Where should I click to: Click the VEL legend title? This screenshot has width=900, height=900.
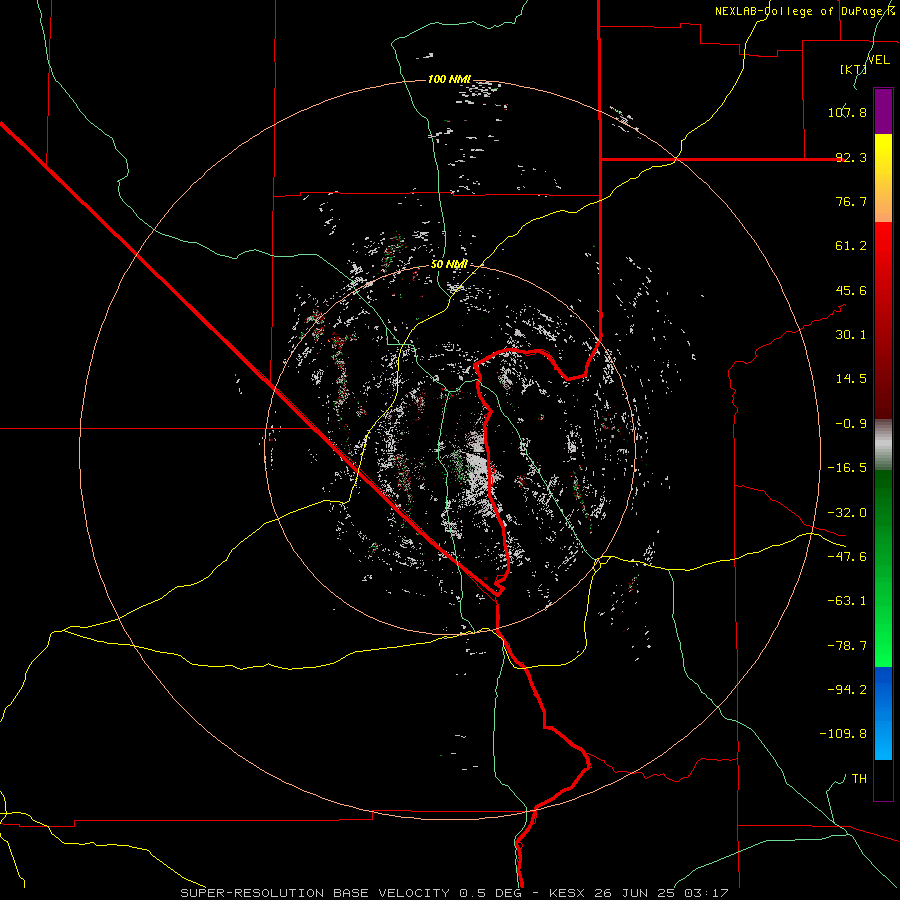(x=878, y=60)
